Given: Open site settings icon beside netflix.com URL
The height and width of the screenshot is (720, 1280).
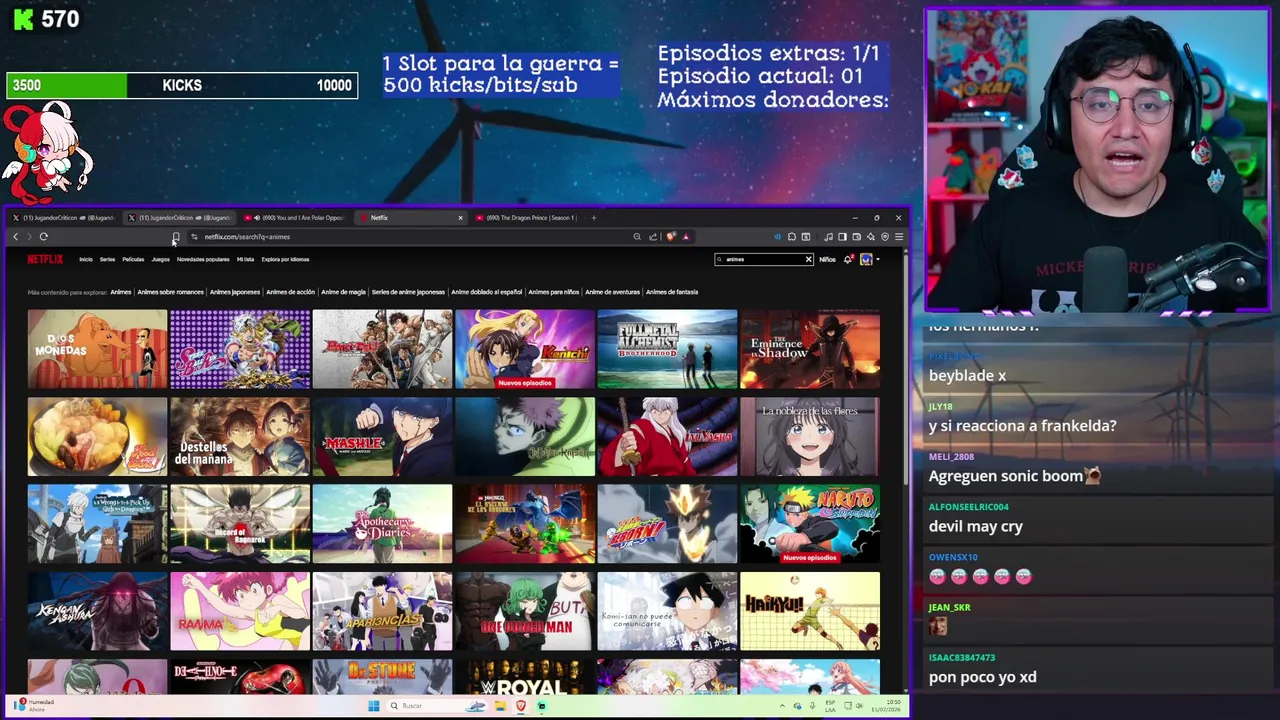Looking at the screenshot, I should coord(194,237).
